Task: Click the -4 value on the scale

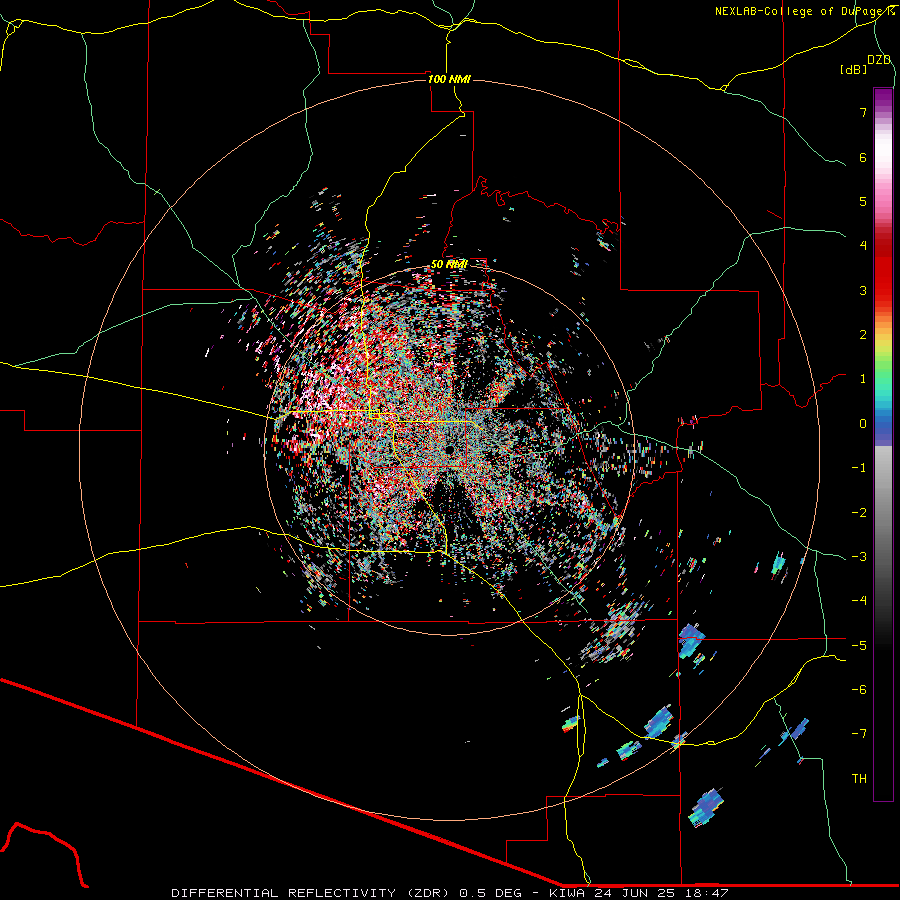Action: pos(859,601)
